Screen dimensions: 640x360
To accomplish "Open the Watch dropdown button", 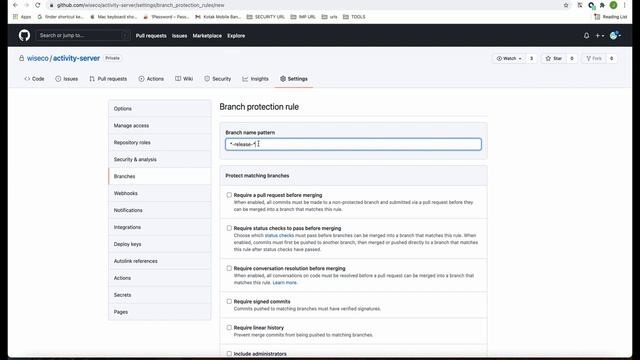I will point(509,58).
